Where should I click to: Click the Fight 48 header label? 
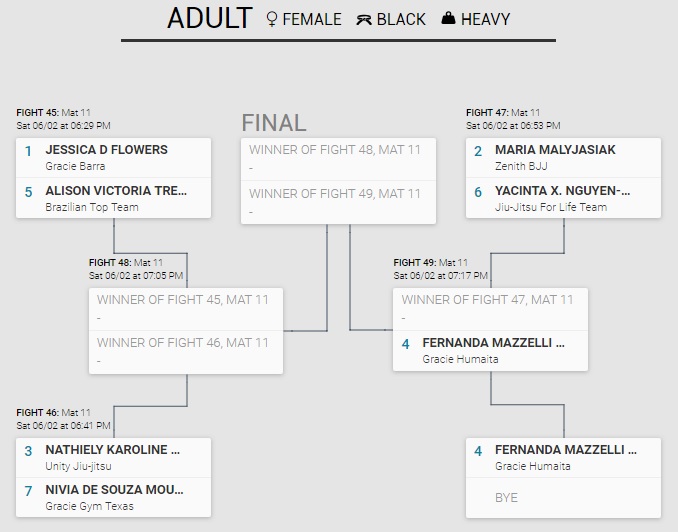109,263
